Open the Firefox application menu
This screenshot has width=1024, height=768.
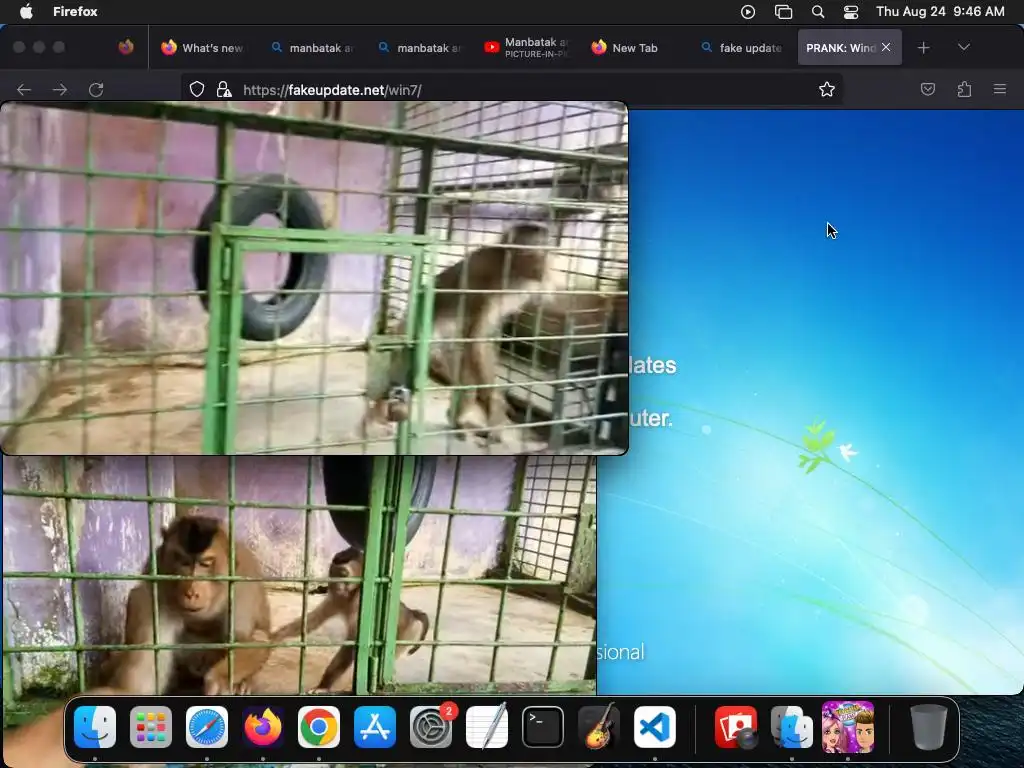(x=75, y=12)
